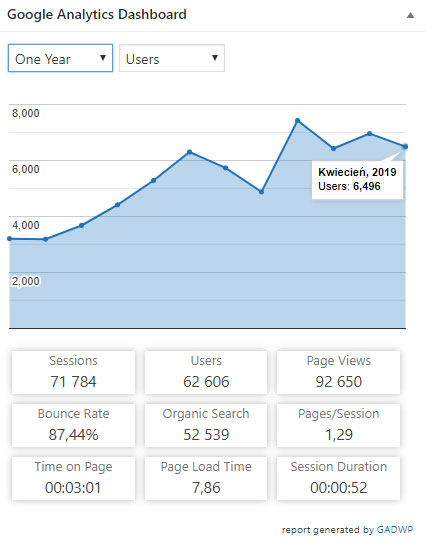Click the Organic Search 52 539 box
The image size is (426, 545).
(206, 425)
